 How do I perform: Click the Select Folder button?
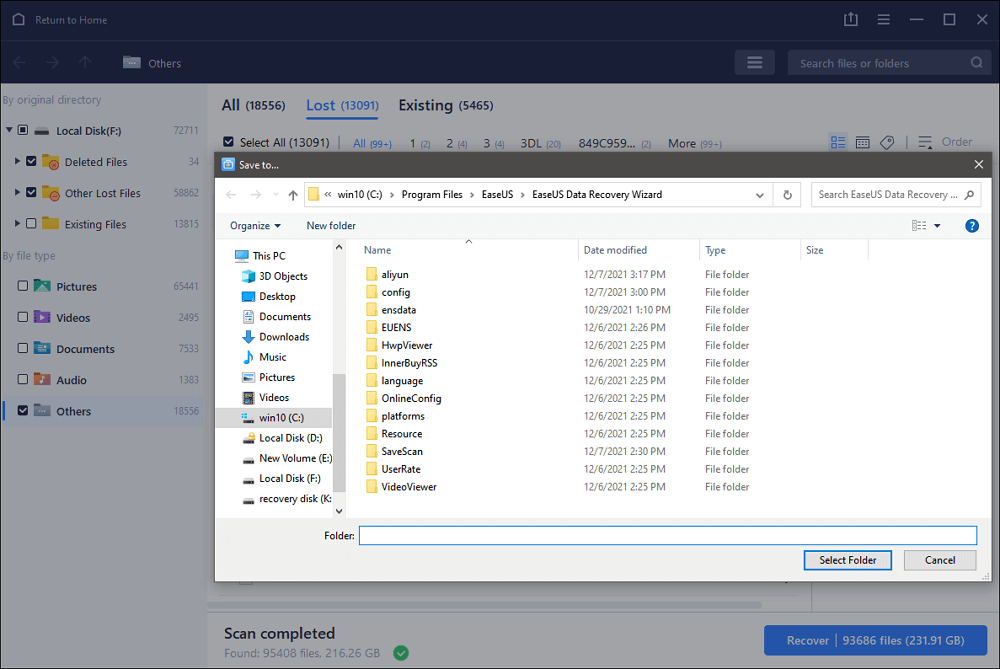[847, 560]
